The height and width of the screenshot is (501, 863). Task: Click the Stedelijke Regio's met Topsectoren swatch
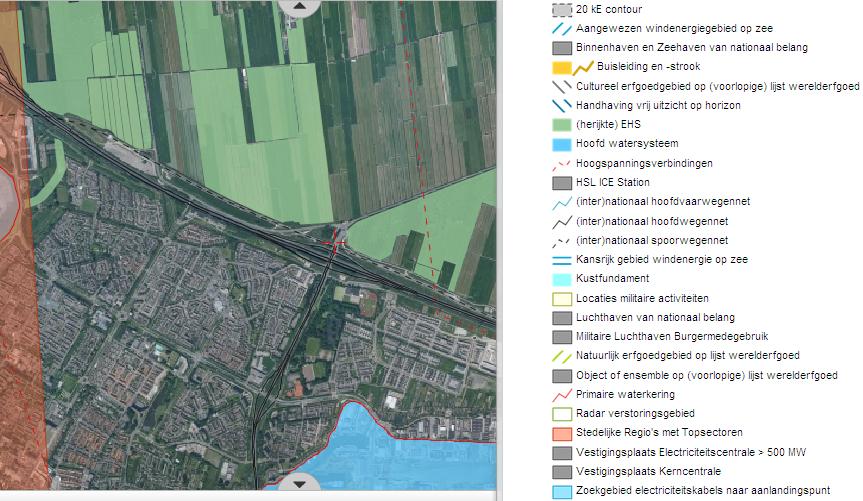click(x=562, y=433)
